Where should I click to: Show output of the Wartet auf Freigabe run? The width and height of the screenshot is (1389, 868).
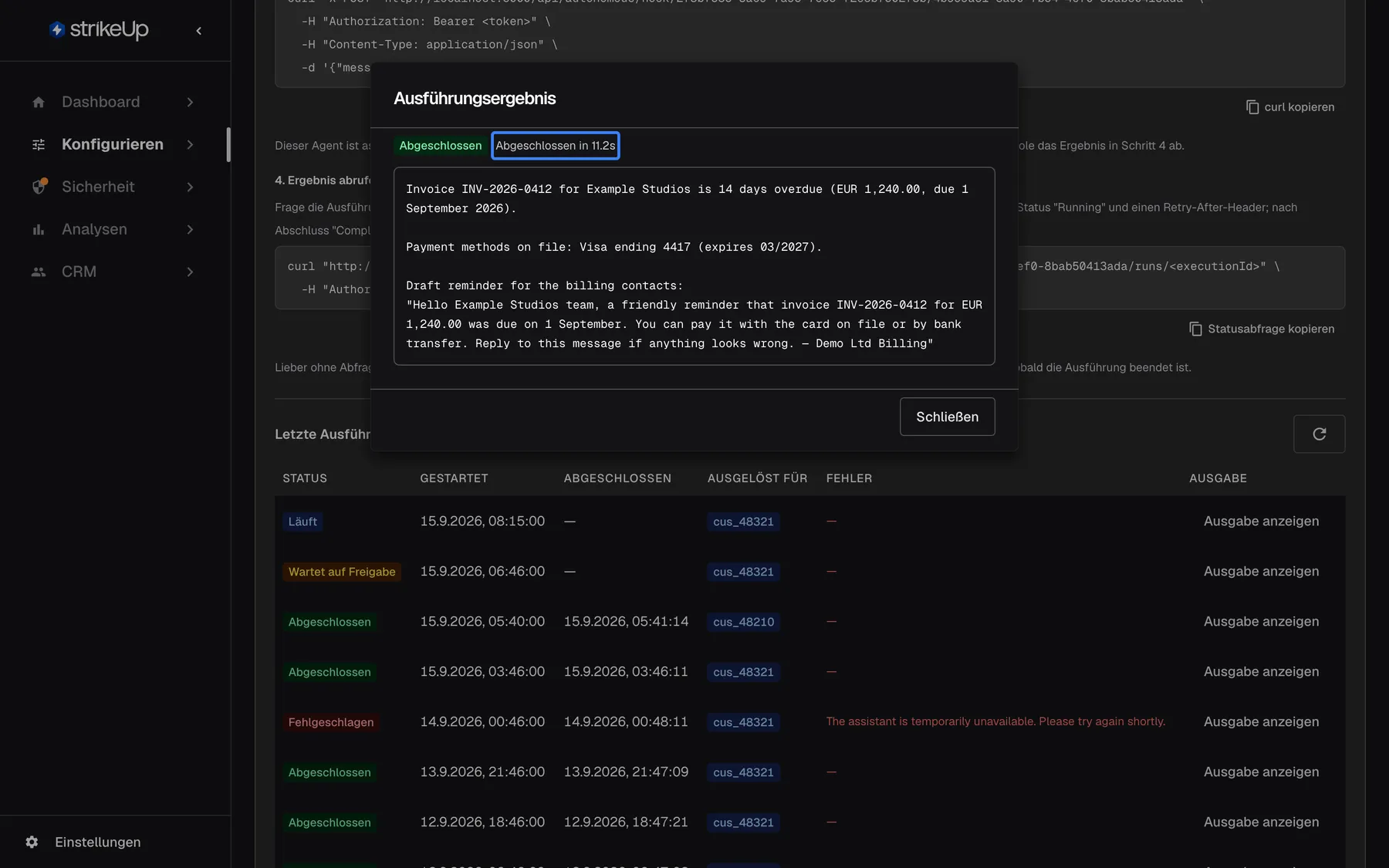pyautogui.click(x=1261, y=571)
